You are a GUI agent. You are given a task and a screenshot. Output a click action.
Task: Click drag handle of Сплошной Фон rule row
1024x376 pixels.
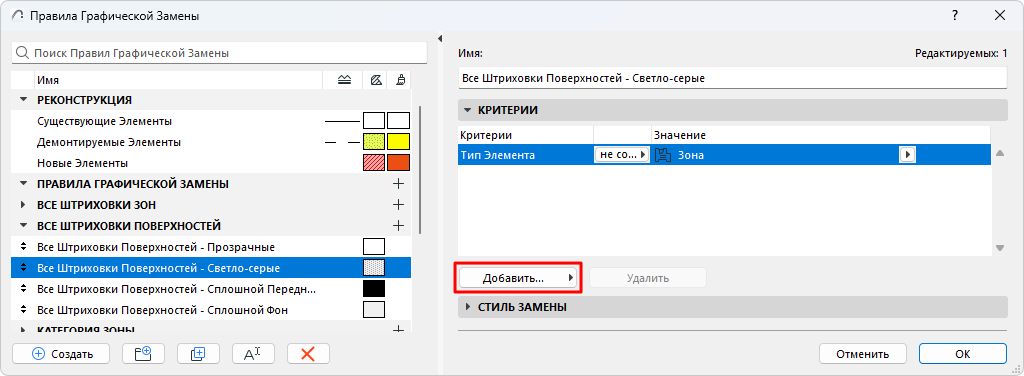[24, 309]
